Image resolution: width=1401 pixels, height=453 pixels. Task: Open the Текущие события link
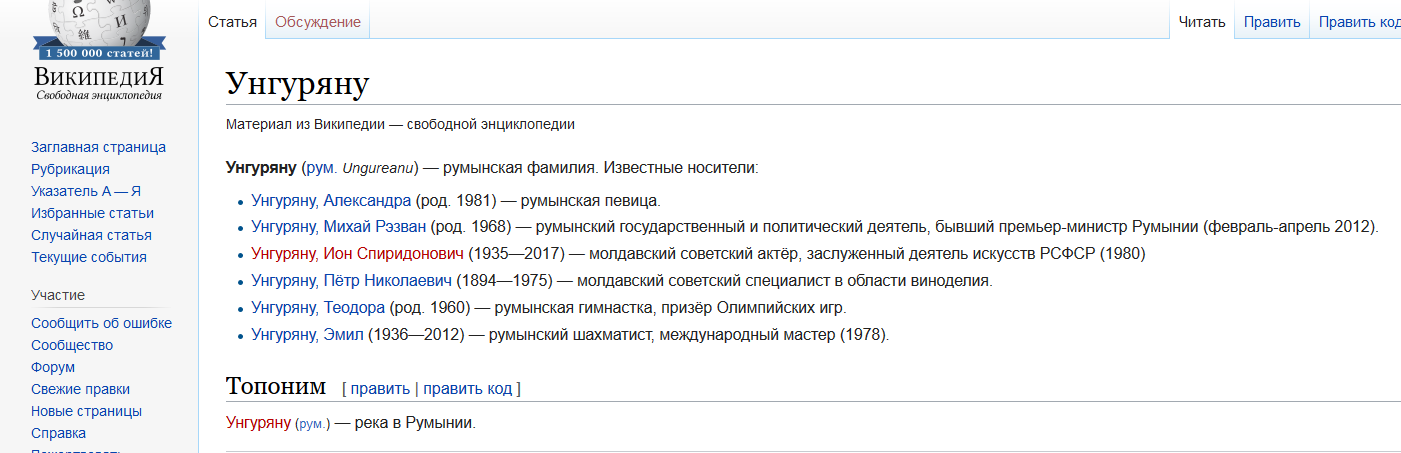click(89, 257)
